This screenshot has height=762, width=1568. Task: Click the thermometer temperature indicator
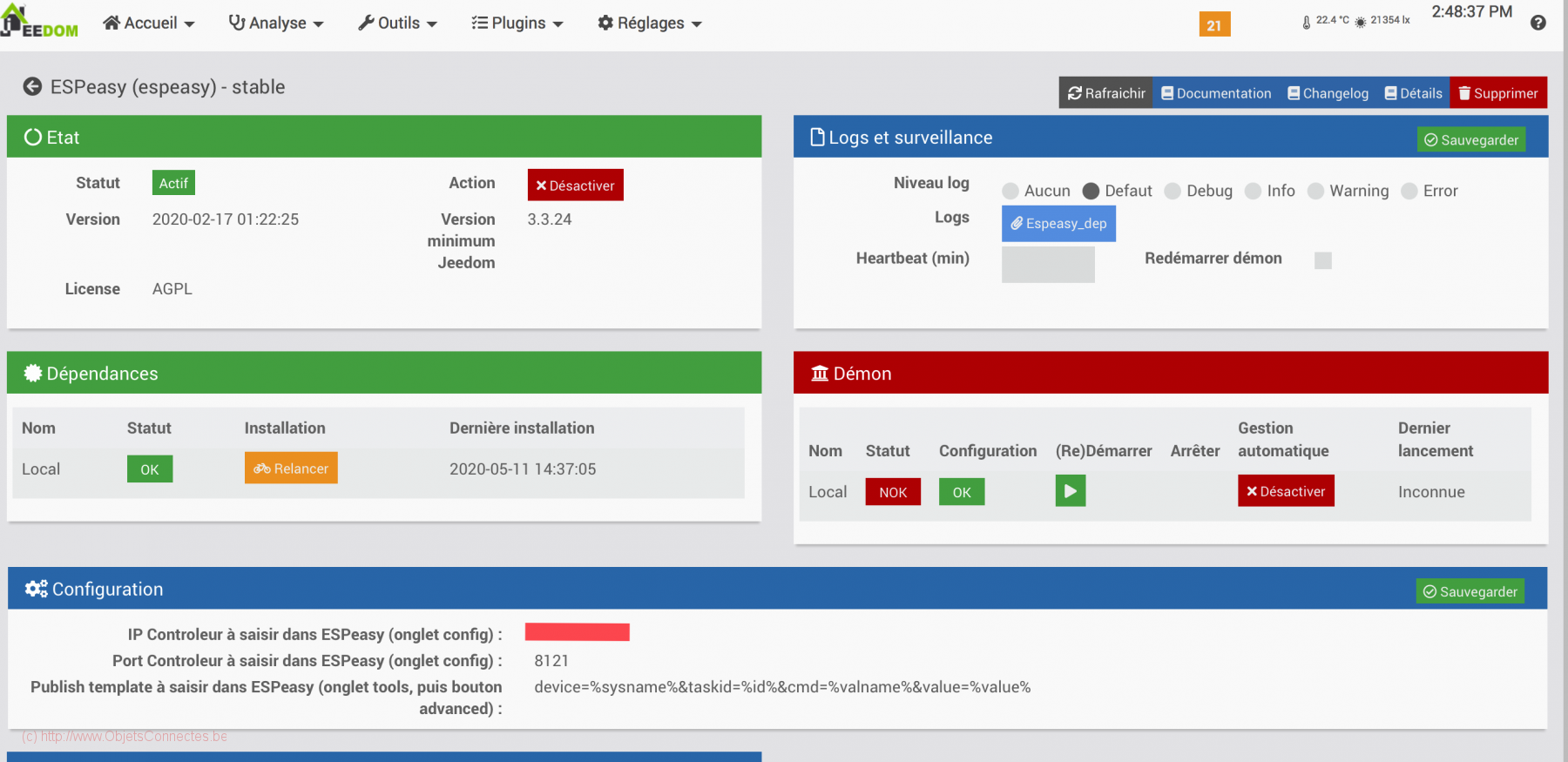1326,21
